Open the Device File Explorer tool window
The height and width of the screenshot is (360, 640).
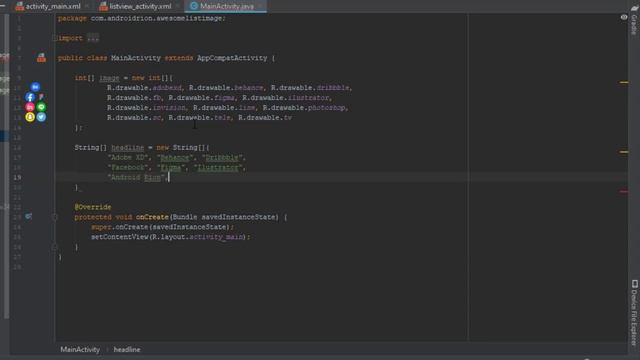[x=634, y=313]
